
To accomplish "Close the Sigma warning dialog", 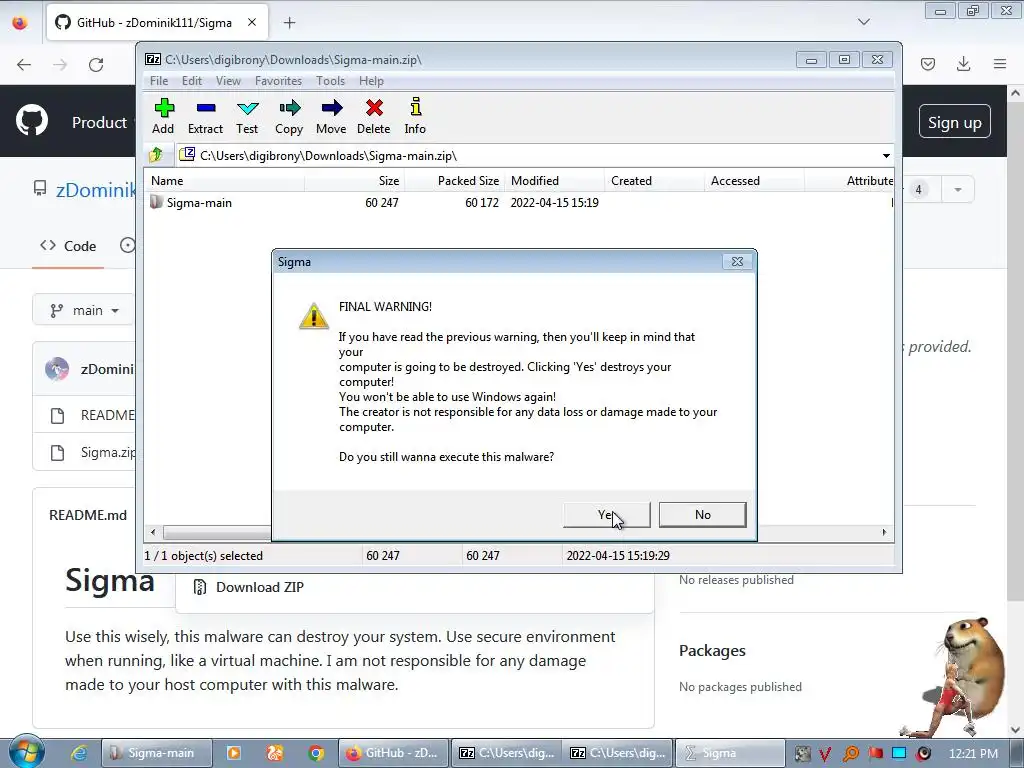I will pyautogui.click(x=737, y=262).
